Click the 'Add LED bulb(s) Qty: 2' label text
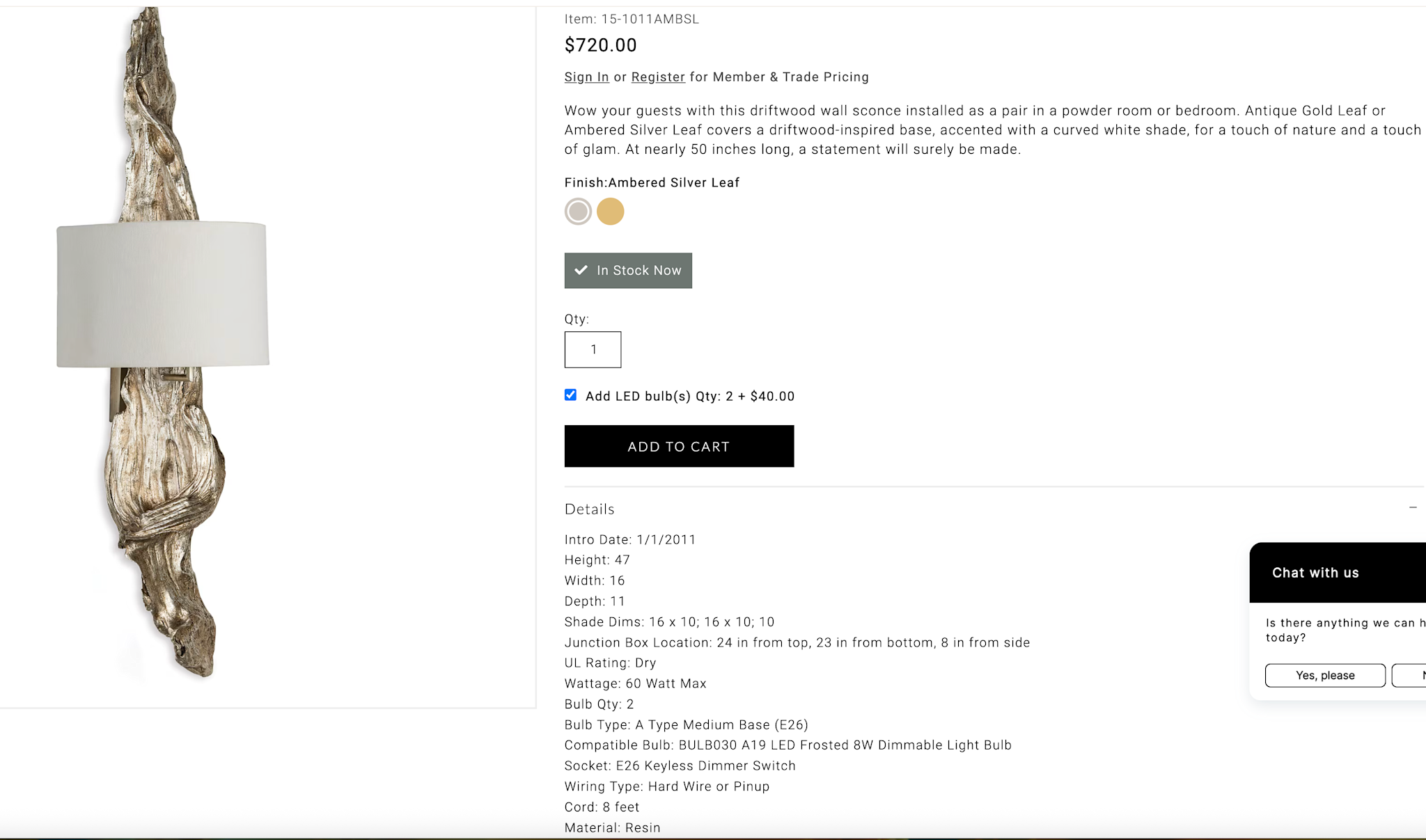 point(689,396)
